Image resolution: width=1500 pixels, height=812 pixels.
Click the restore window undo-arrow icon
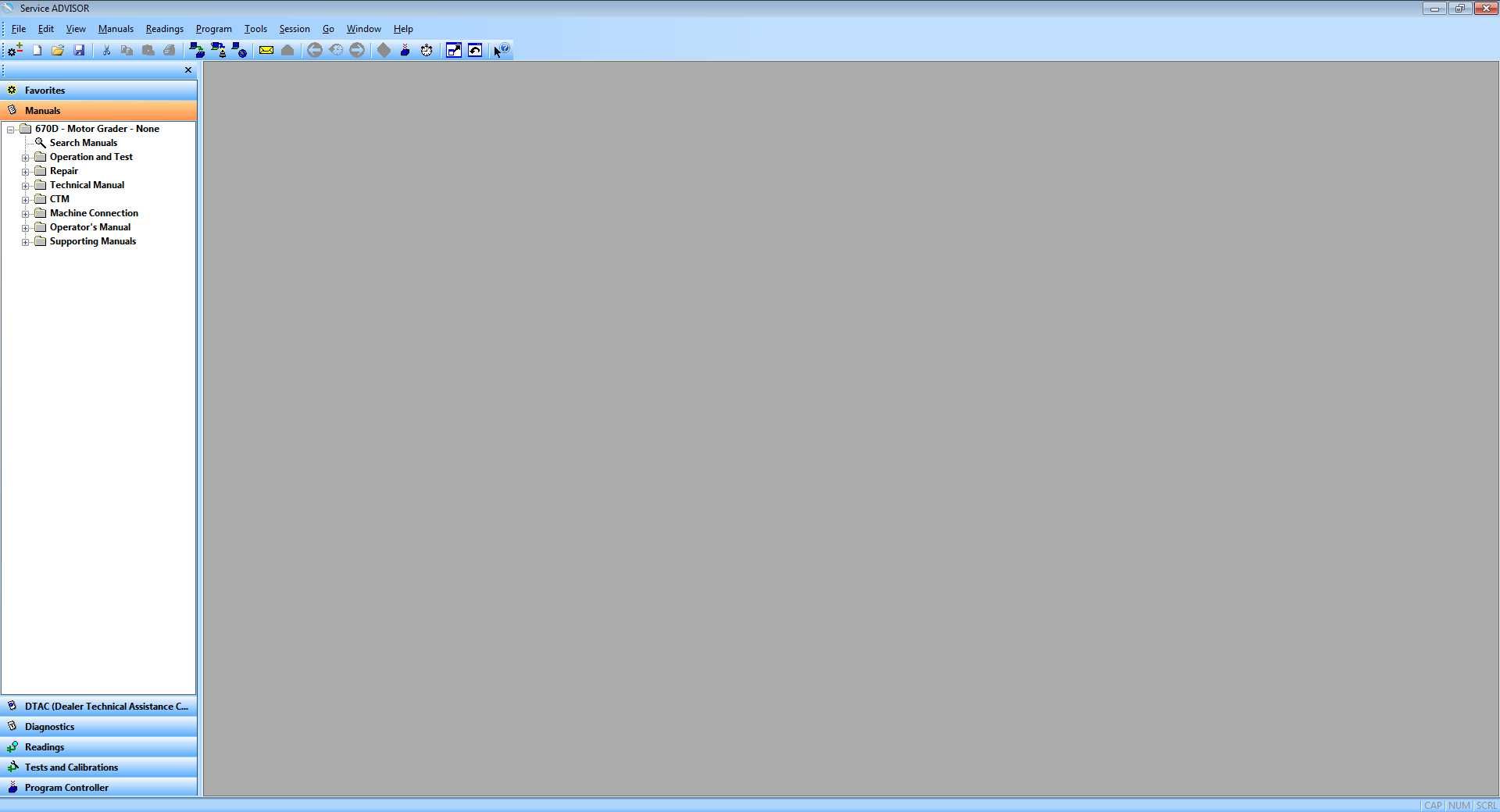(475, 50)
